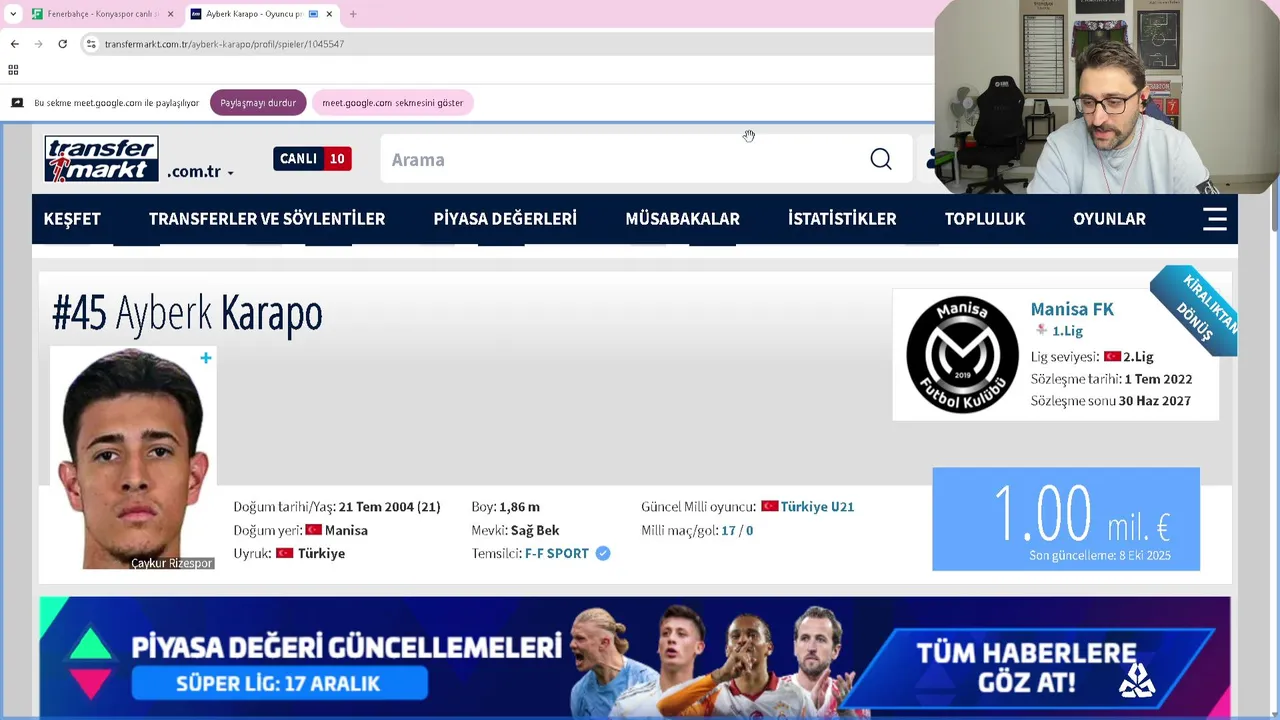
Task: Open the OYUNLAR menu
Action: [x=1109, y=219]
